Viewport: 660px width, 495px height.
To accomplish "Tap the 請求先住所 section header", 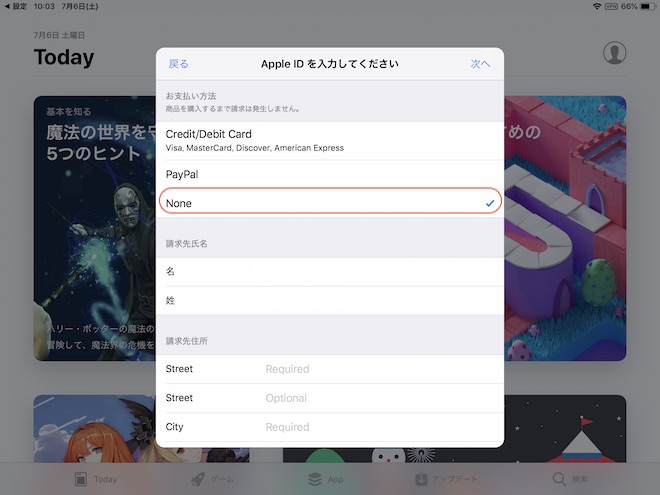I will tap(186, 341).
